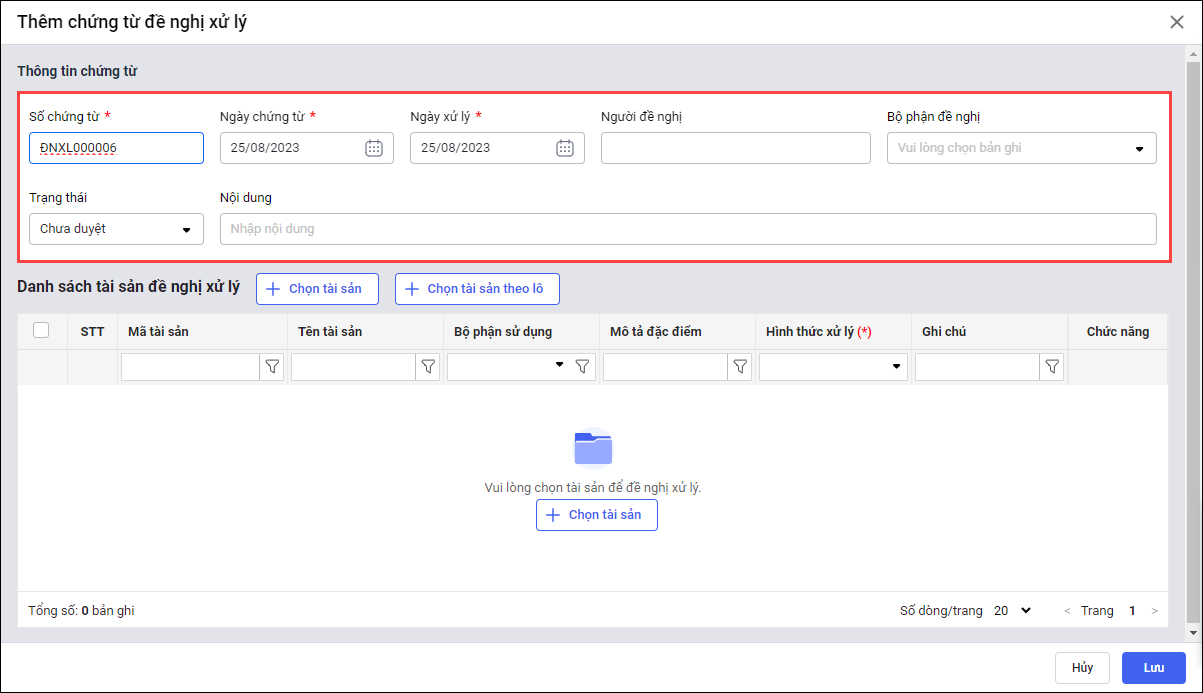This screenshot has width=1203, height=693.
Task: Click the Bộ phận sử dụng filter icon
Action: 583,367
